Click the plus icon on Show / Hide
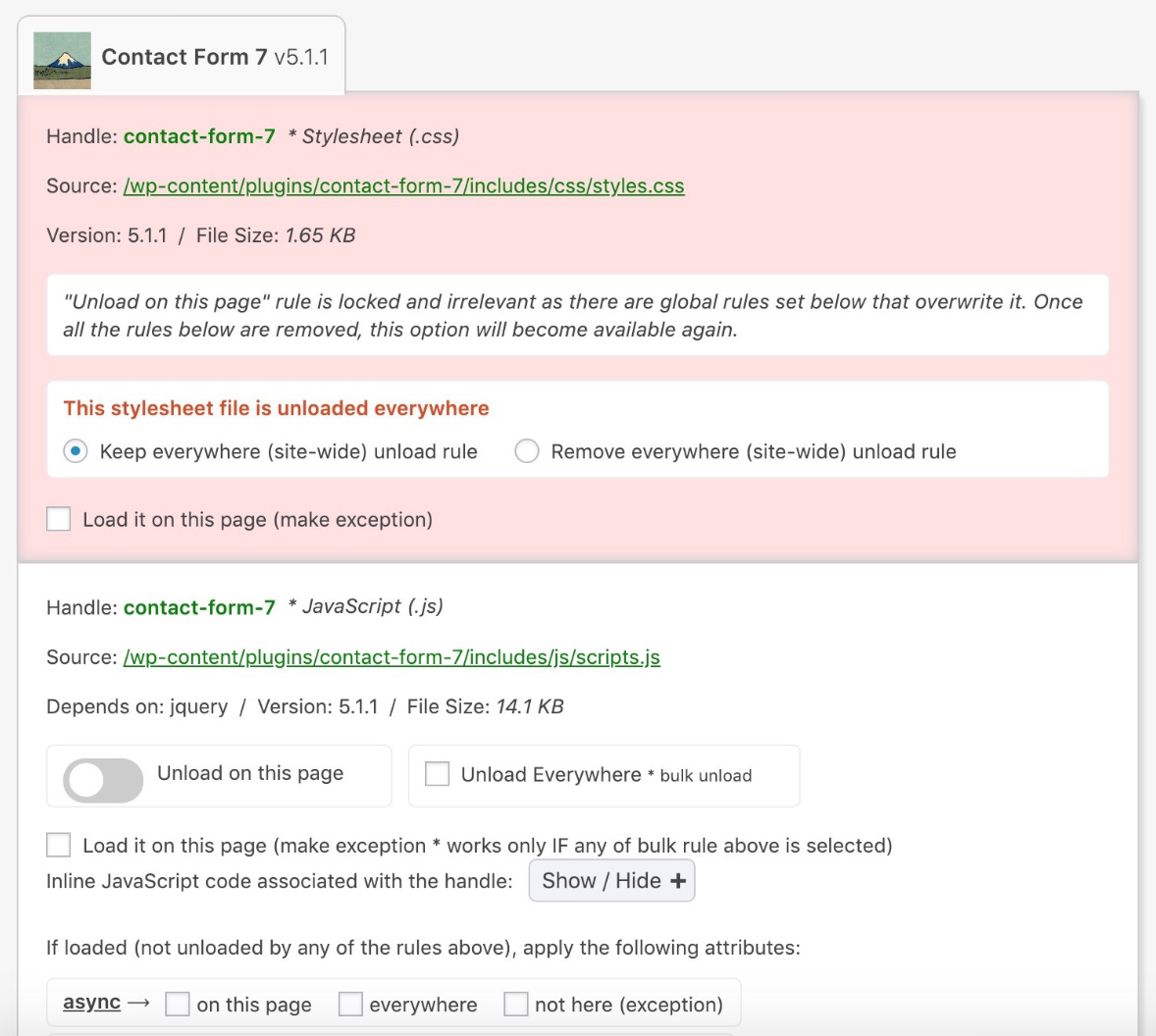Viewport: 1156px width, 1036px height. (x=677, y=880)
